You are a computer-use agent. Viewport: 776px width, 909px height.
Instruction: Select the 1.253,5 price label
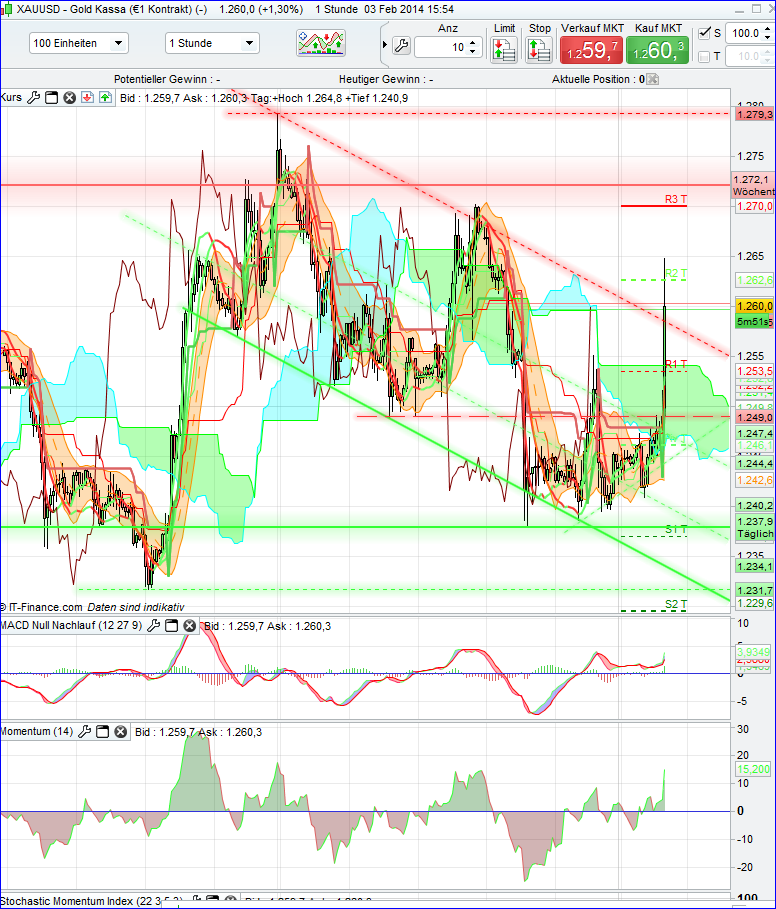tap(754, 370)
